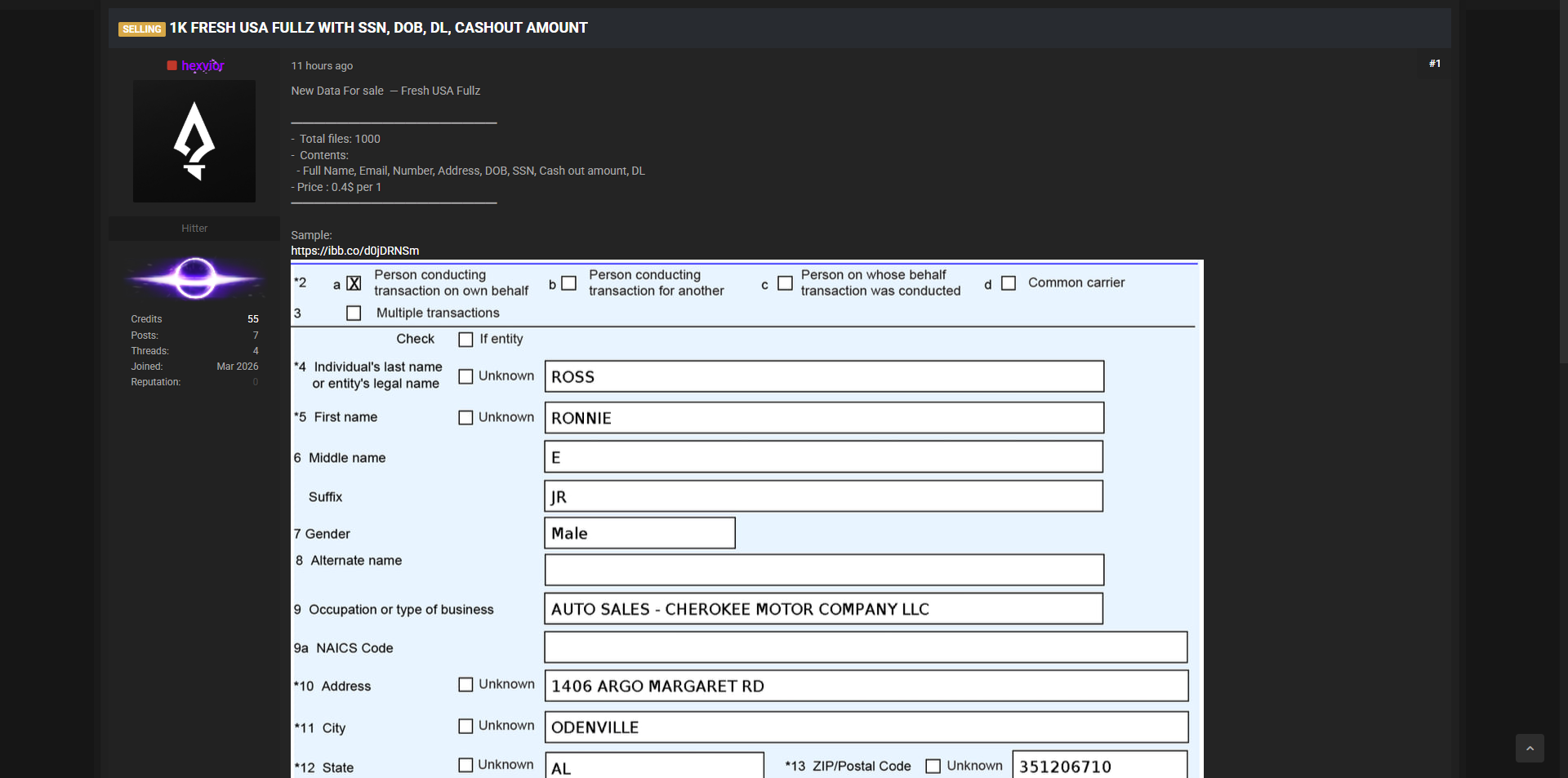The height and width of the screenshot is (778, 1568).
Task: Click the poster's avatar image
Action: [x=194, y=141]
